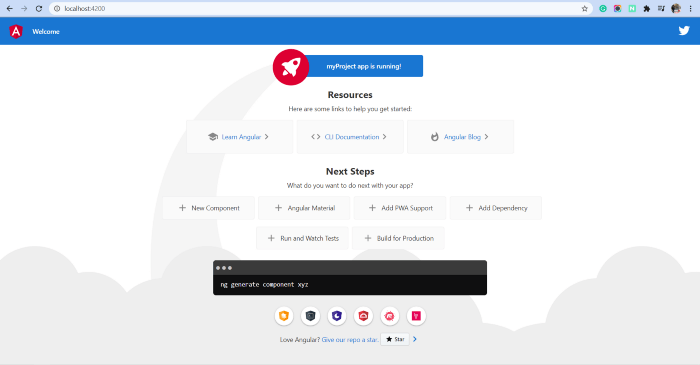Click the 'myProject app is running!' banner
This screenshot has width=700, height=365.
[364, 66]
